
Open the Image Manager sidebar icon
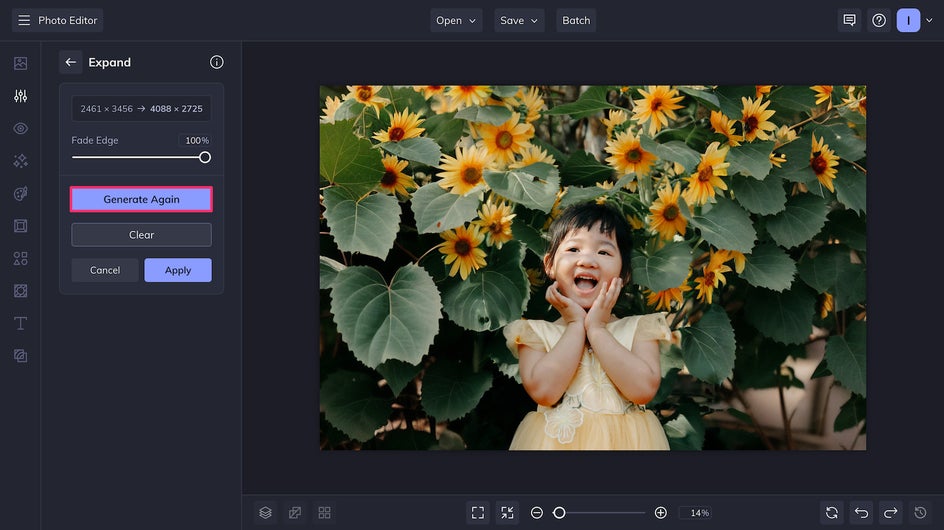pos(20,63)
